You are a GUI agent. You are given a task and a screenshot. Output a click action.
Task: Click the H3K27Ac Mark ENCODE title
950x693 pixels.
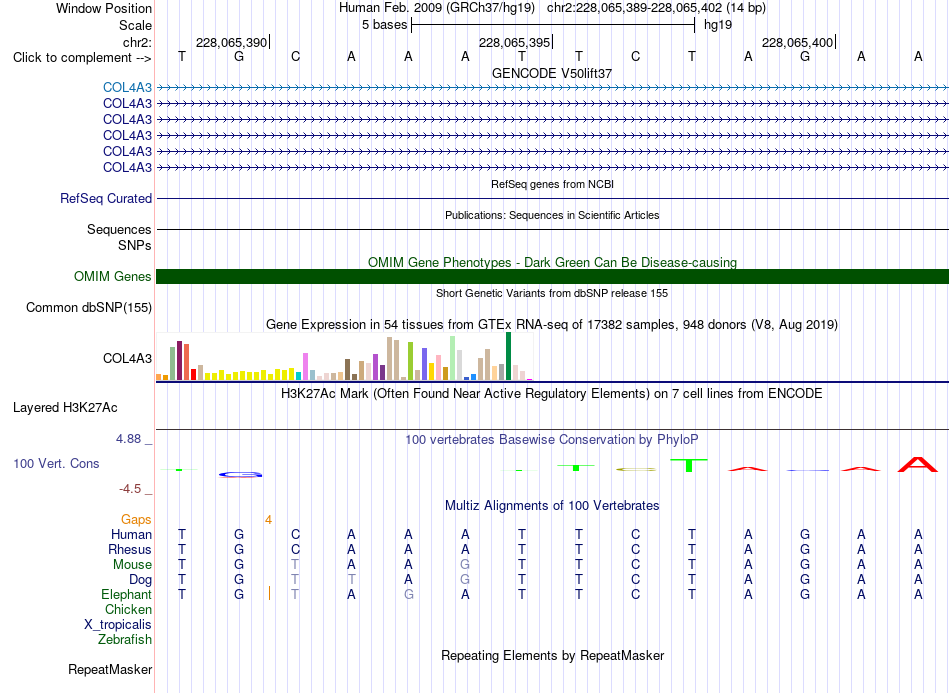point(552,394)
